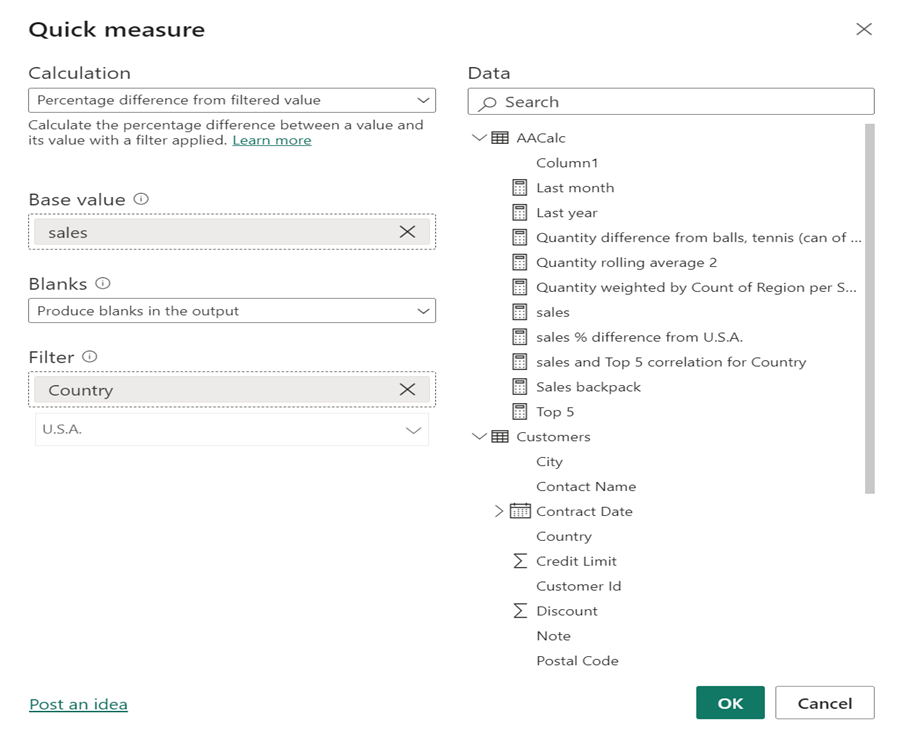Select the Contact Name field

[x=586, y=487]
